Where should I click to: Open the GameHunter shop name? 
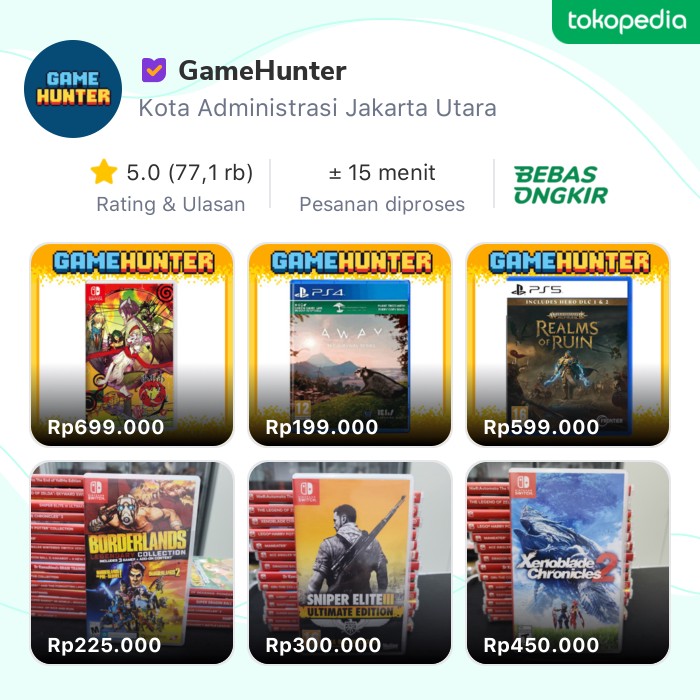[262, 71]
